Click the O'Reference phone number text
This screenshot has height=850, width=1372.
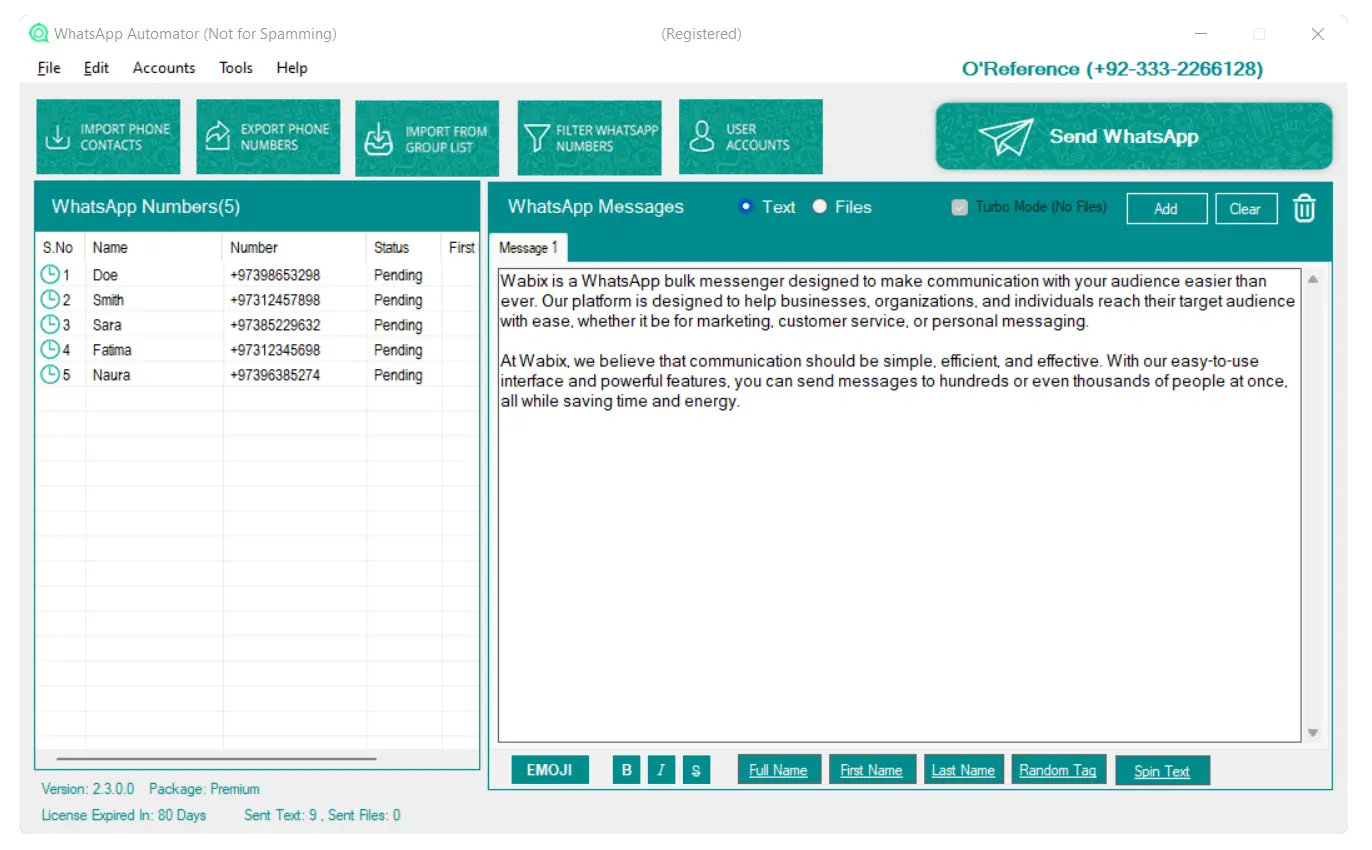[x=1112, y=69]
